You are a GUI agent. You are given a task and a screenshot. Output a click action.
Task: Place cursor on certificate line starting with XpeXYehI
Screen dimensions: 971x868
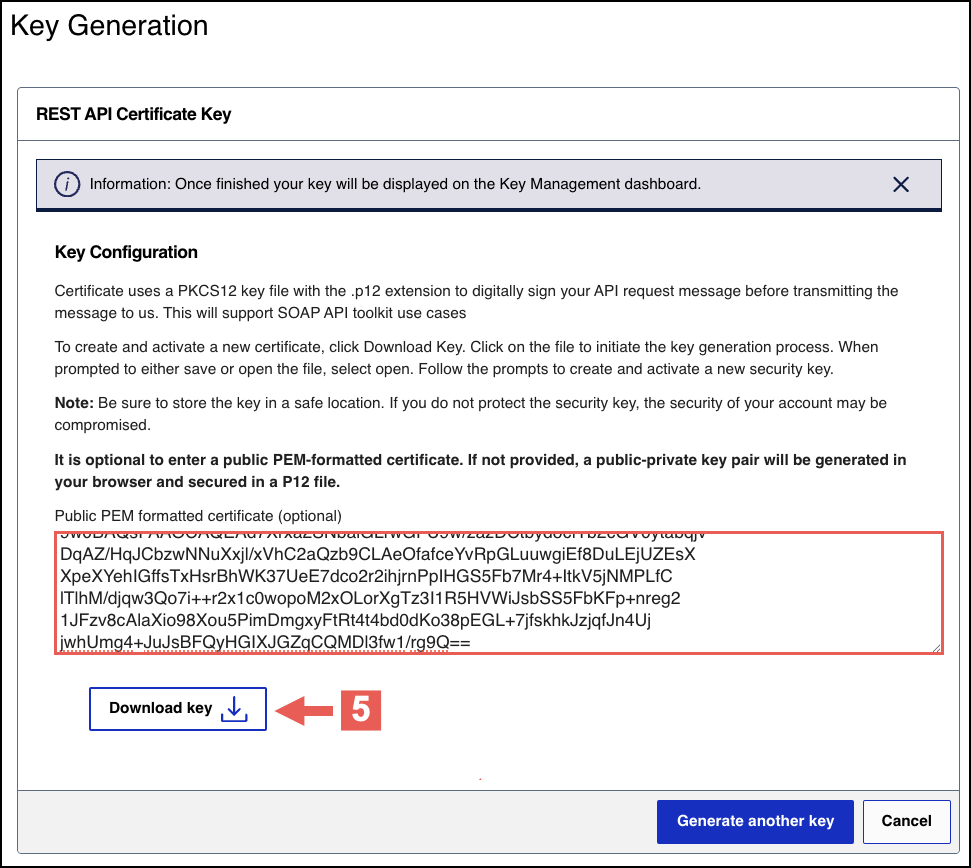point(365,577)
